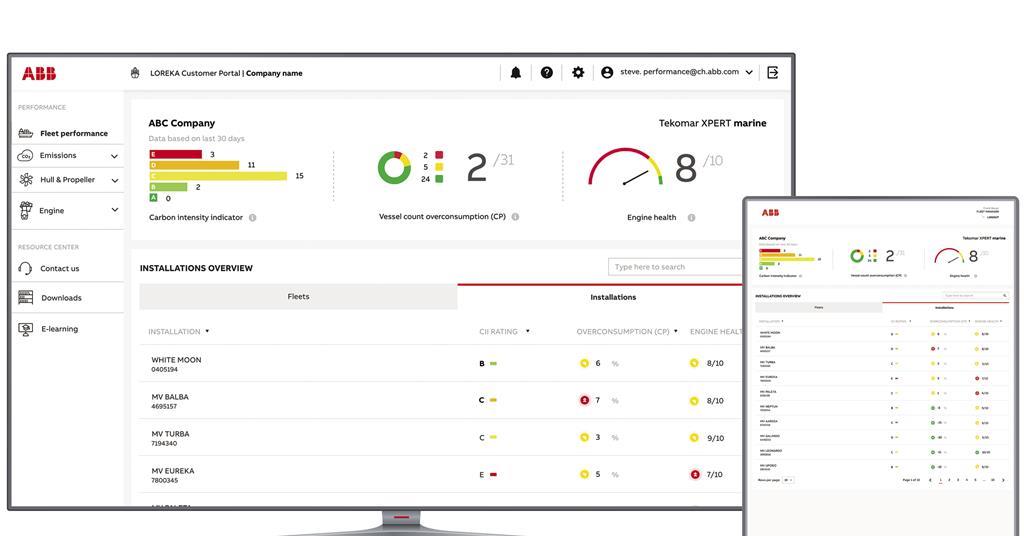Click the 8/10 health score of WHITE MOON
Screen dimensions: 1024x536
(715, 363)
